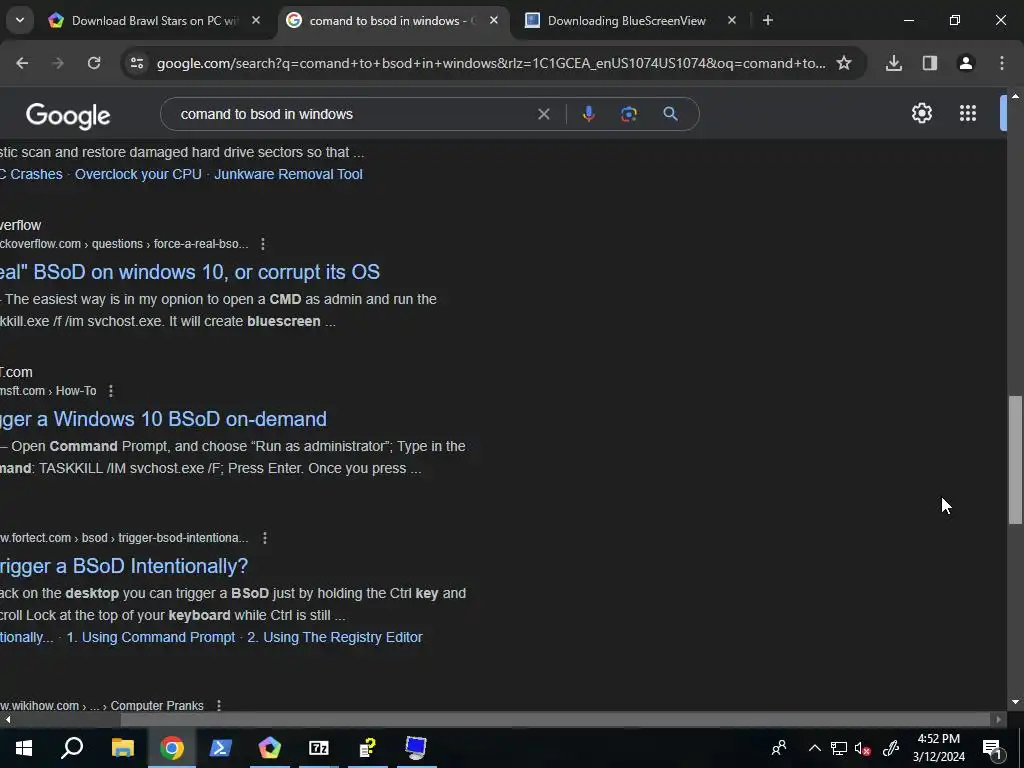
Task: Open 'trigger a BSoD Intentionally?' result
Action: pos(124,566)
